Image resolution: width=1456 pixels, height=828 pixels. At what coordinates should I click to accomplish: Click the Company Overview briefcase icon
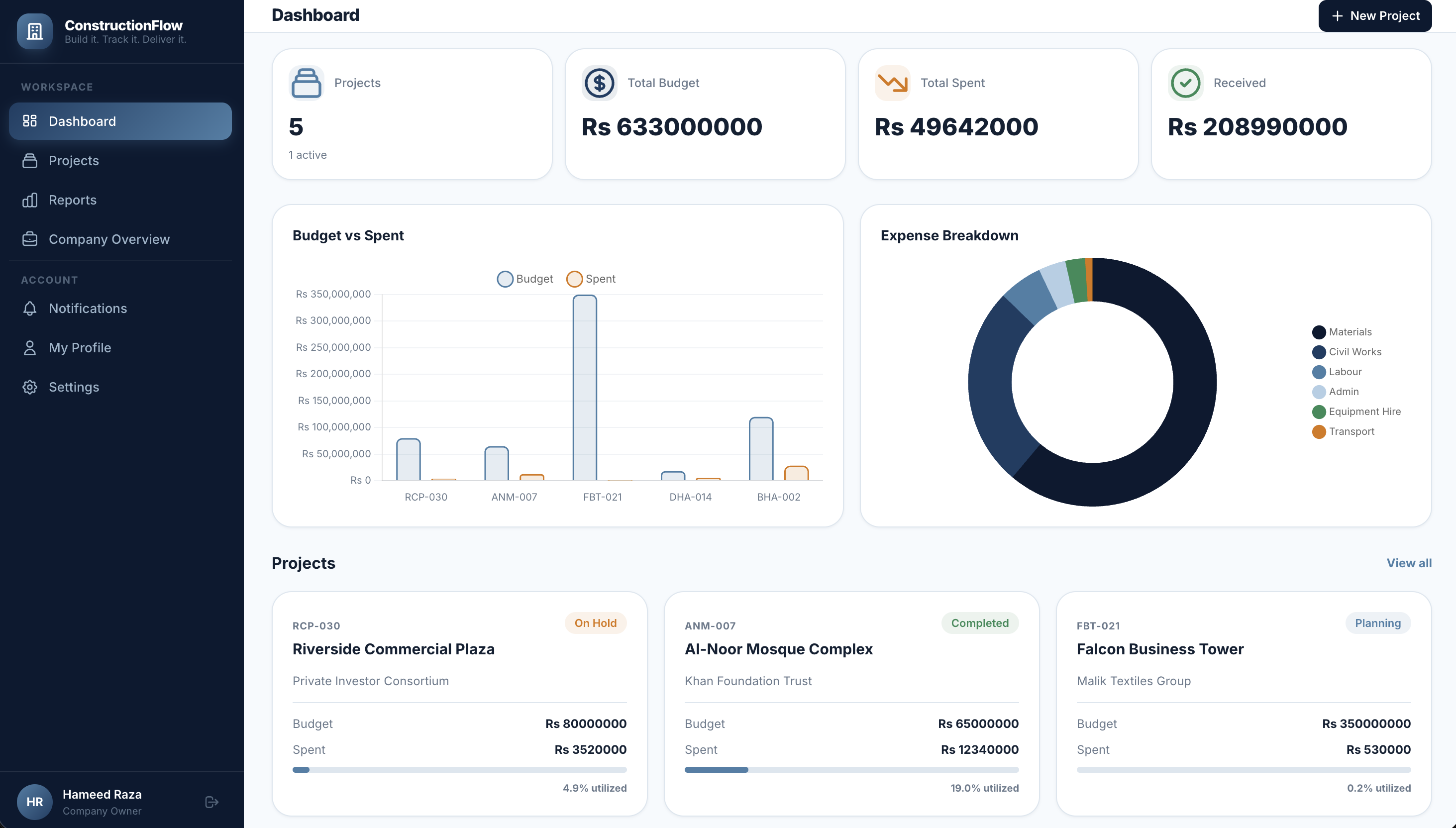(x=29, y=239)
